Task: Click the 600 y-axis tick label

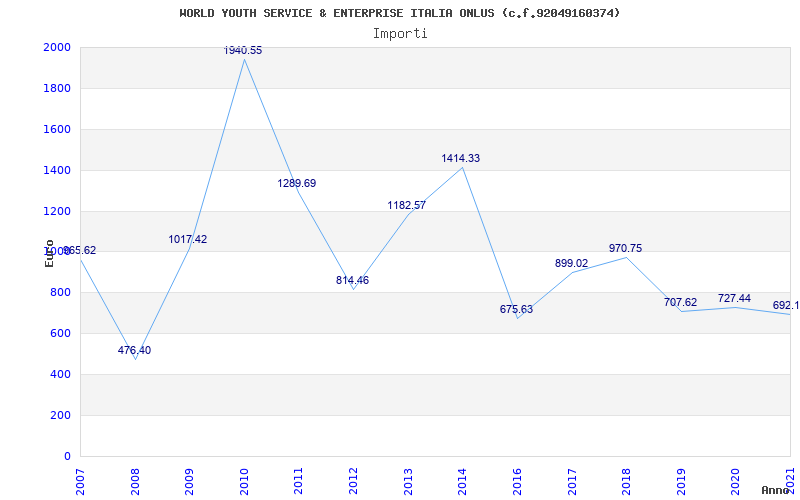Action: click(60, 334)
